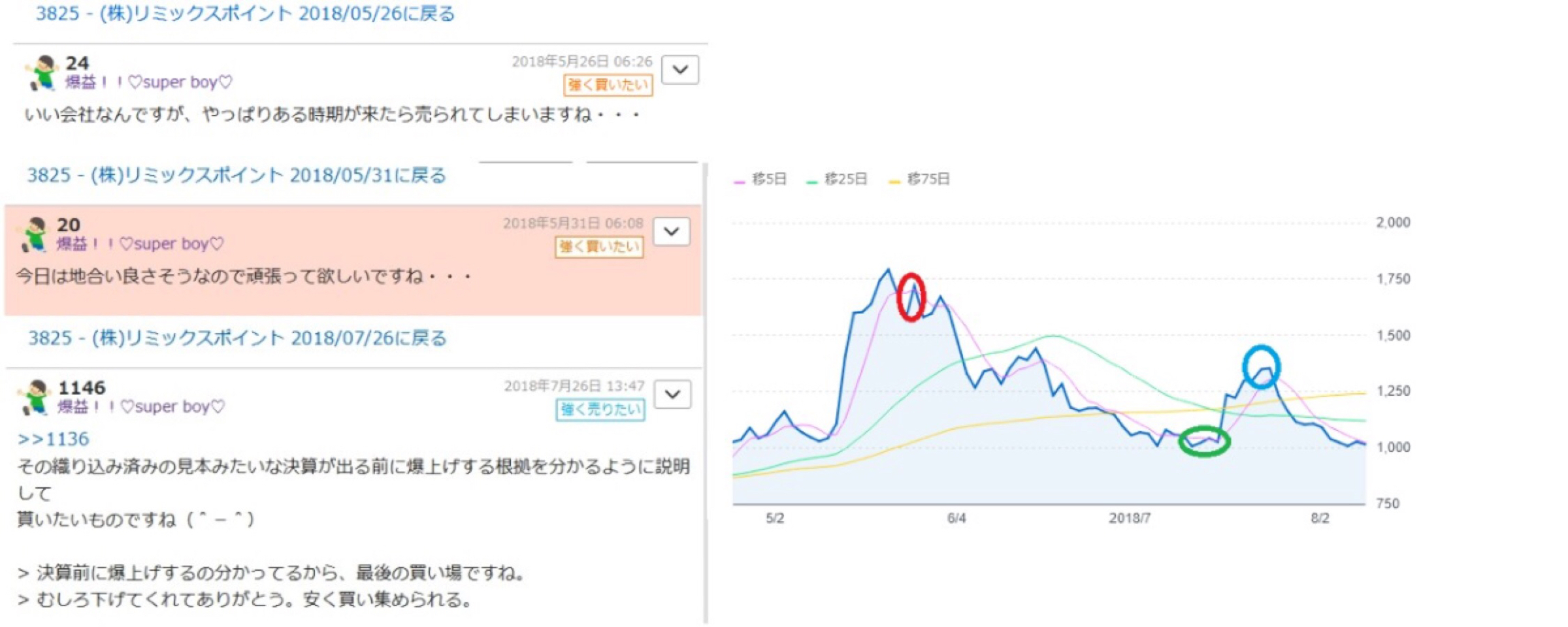Open link back to Remixpoint 2018/05/31
The height and width of the screenshot is (627, 1568).
(x=237, y=175)
